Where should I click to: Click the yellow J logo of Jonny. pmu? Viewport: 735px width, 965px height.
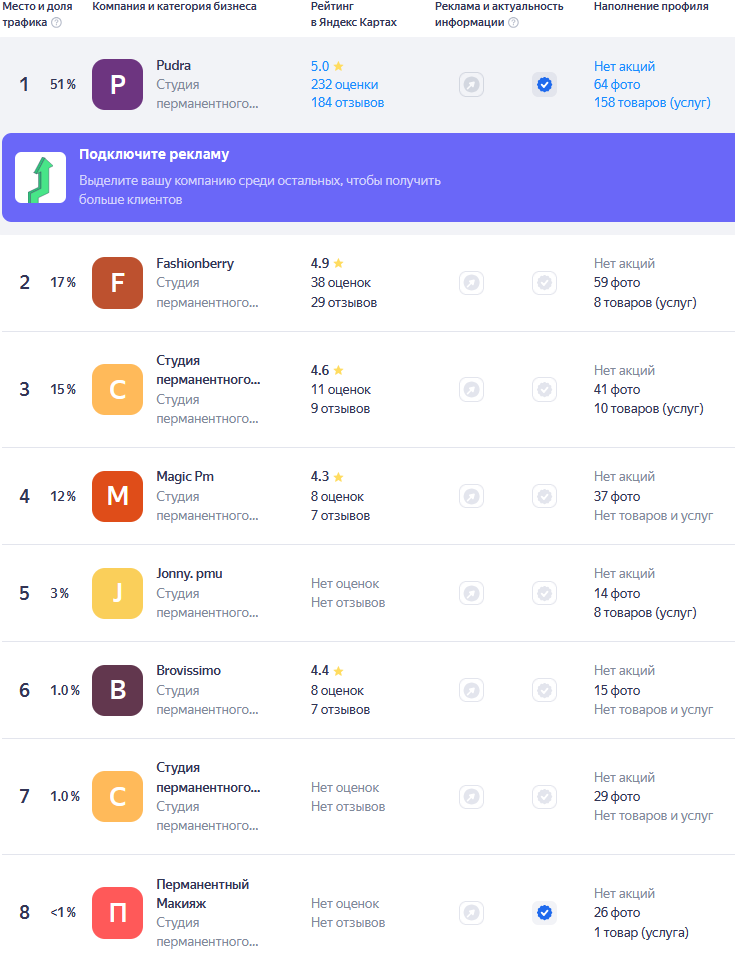pos(118,593)
